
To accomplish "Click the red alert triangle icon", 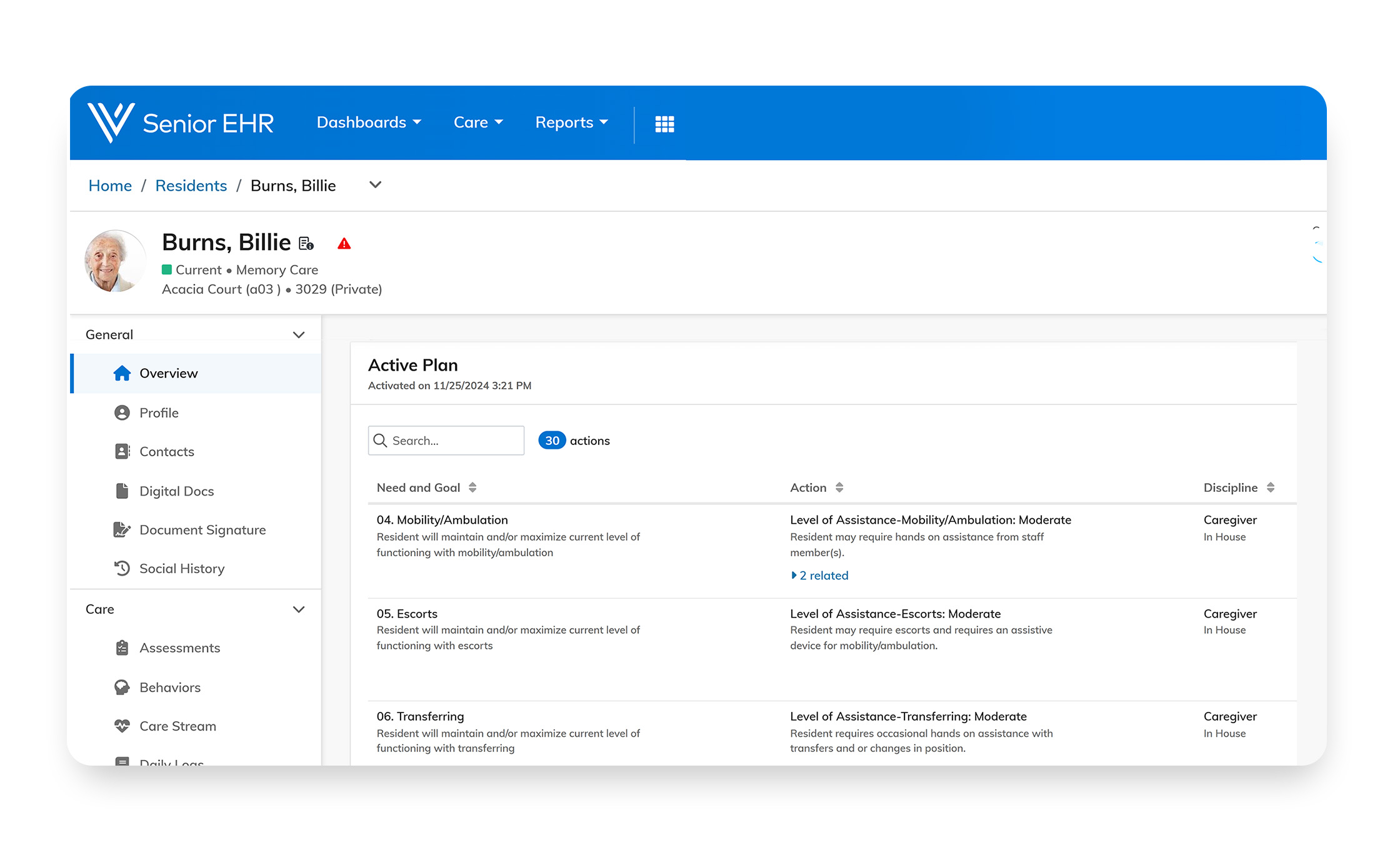I will 344,244.
